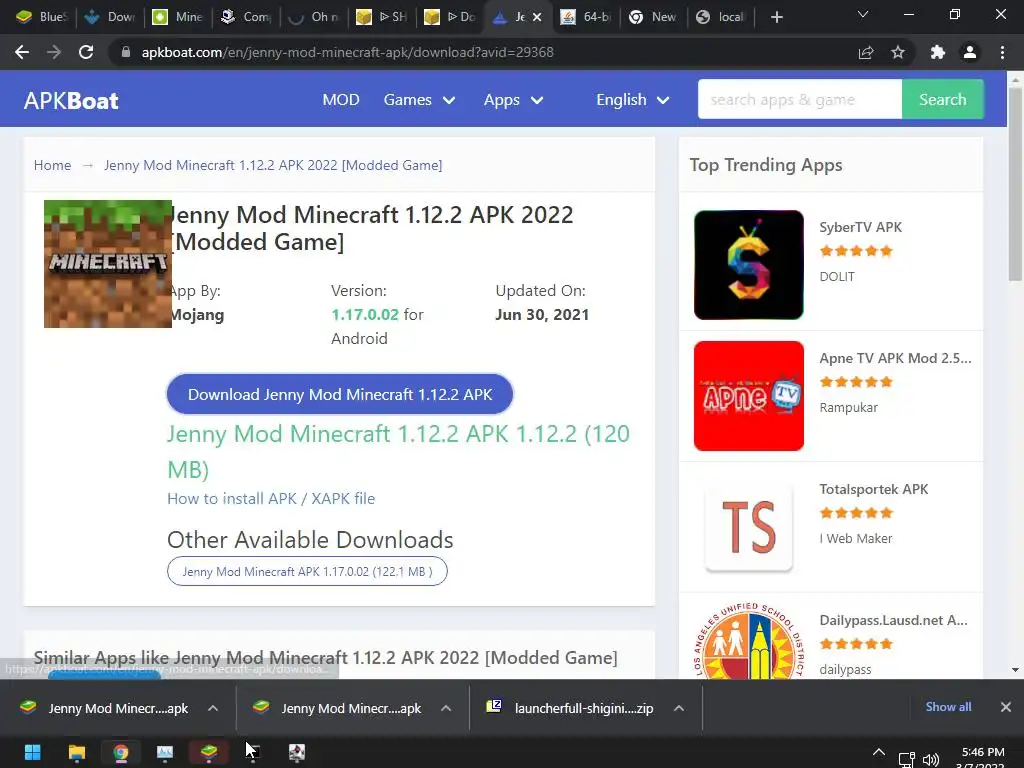The image size is (1024, 768).
Task: Bookmark this page with the star icon
Action: [x=898, y=52]
